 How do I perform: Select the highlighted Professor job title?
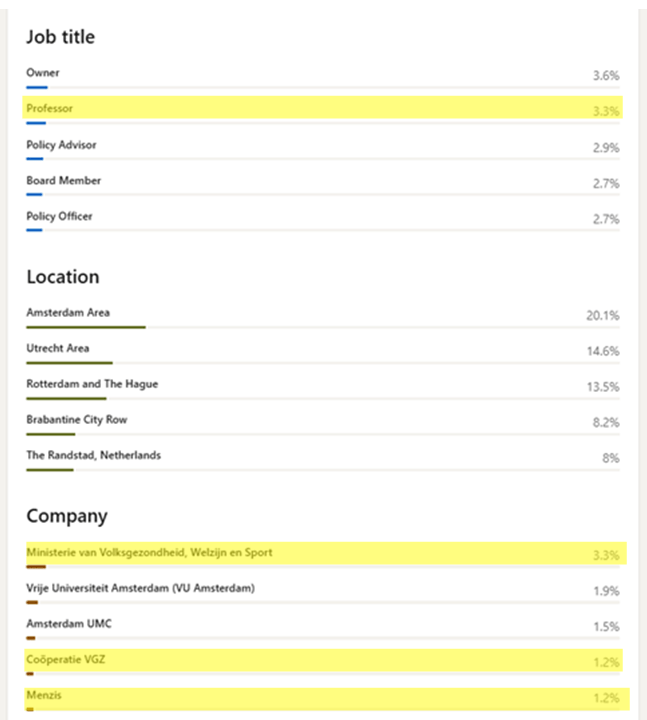(50, 108)
